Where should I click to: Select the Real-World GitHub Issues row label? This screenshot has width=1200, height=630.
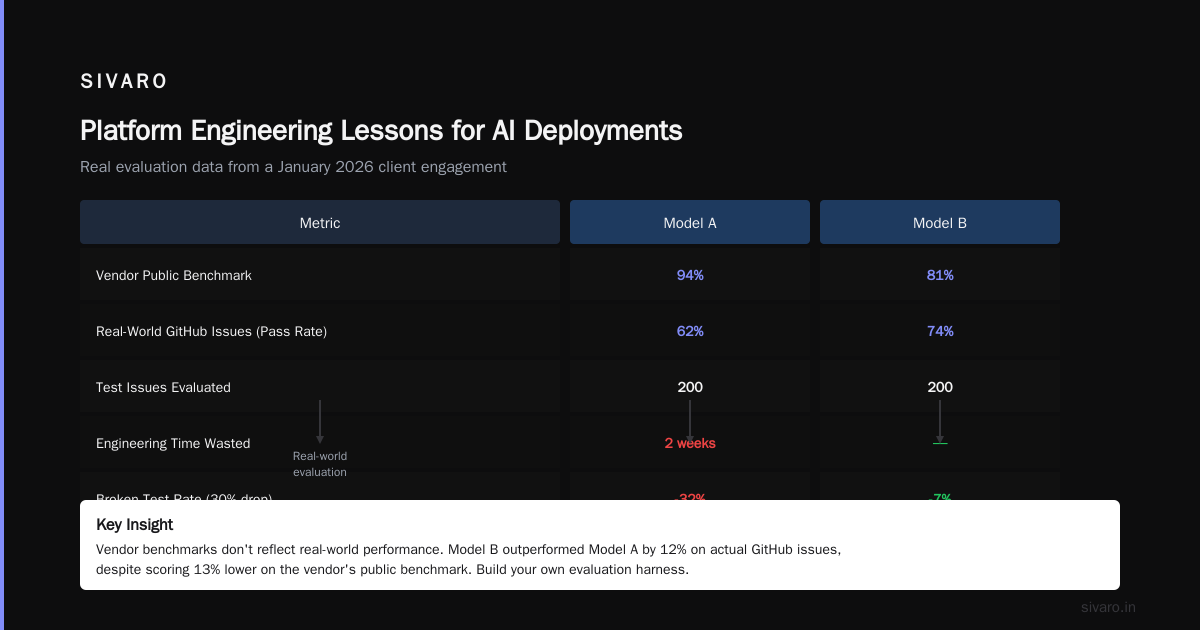pos(211,331)
